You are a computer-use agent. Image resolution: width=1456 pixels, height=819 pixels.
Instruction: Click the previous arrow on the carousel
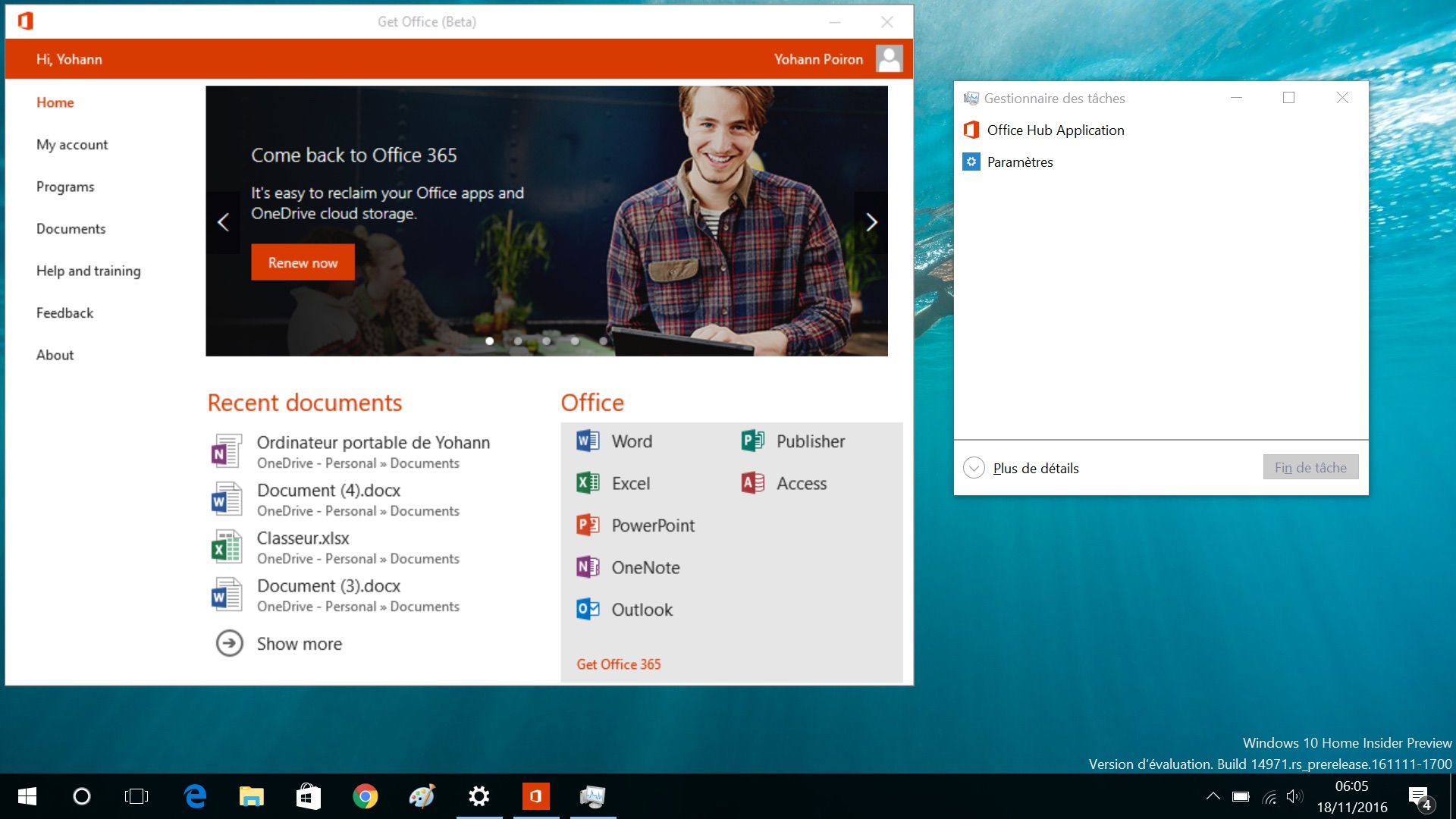click(x=224, y=221)
